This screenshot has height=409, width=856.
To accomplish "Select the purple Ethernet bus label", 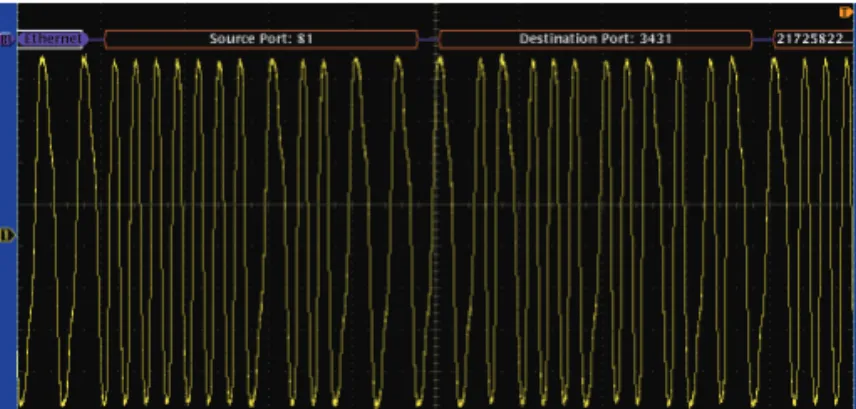I will coord(52,39).
